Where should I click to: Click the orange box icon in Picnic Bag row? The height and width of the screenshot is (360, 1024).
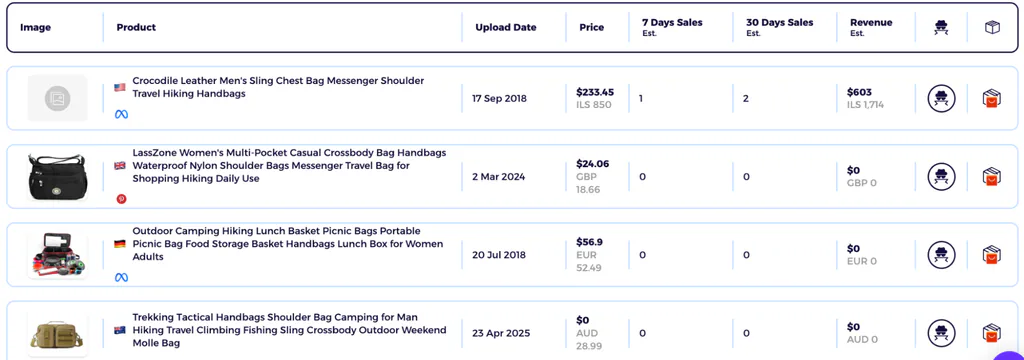[x=991, y=255]
